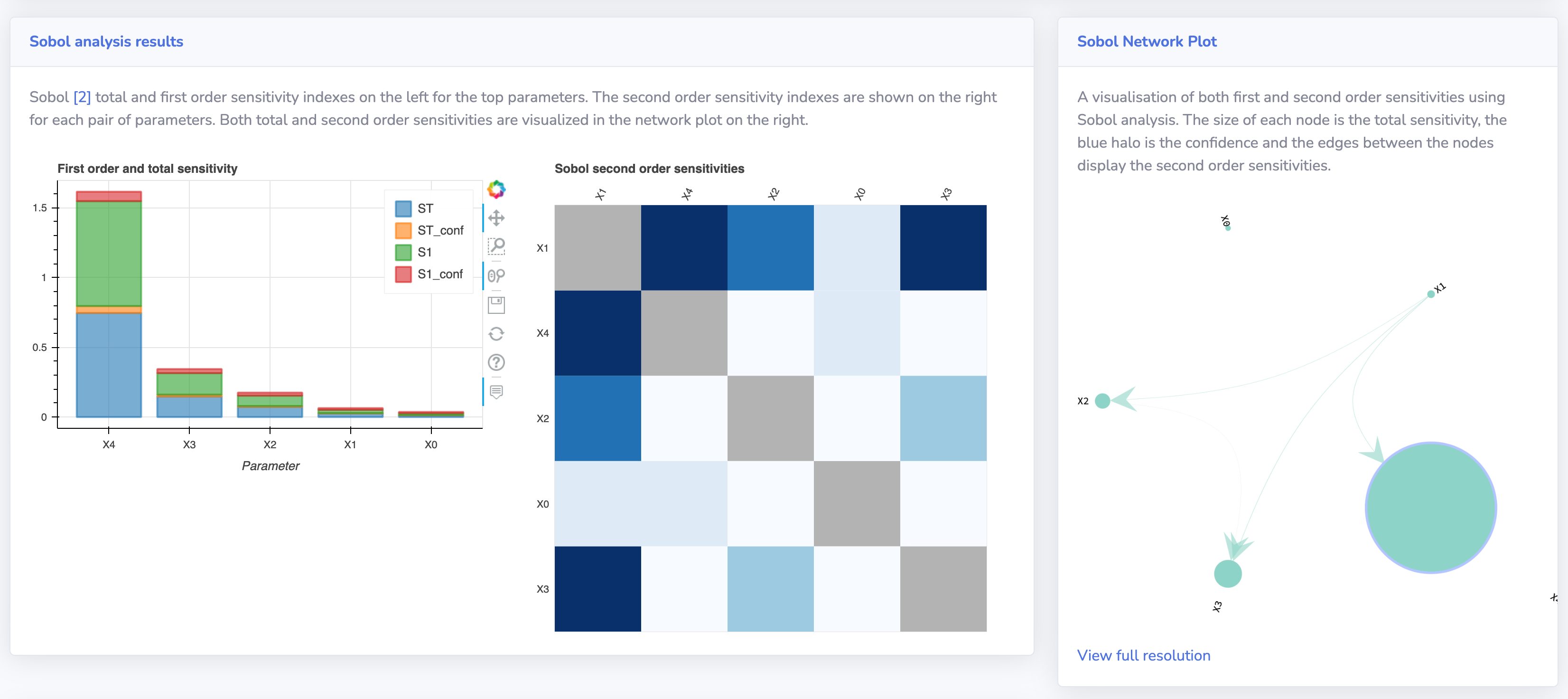Select the Box Zoom tool
The image size is (1568, 699).
coord(496,246)
